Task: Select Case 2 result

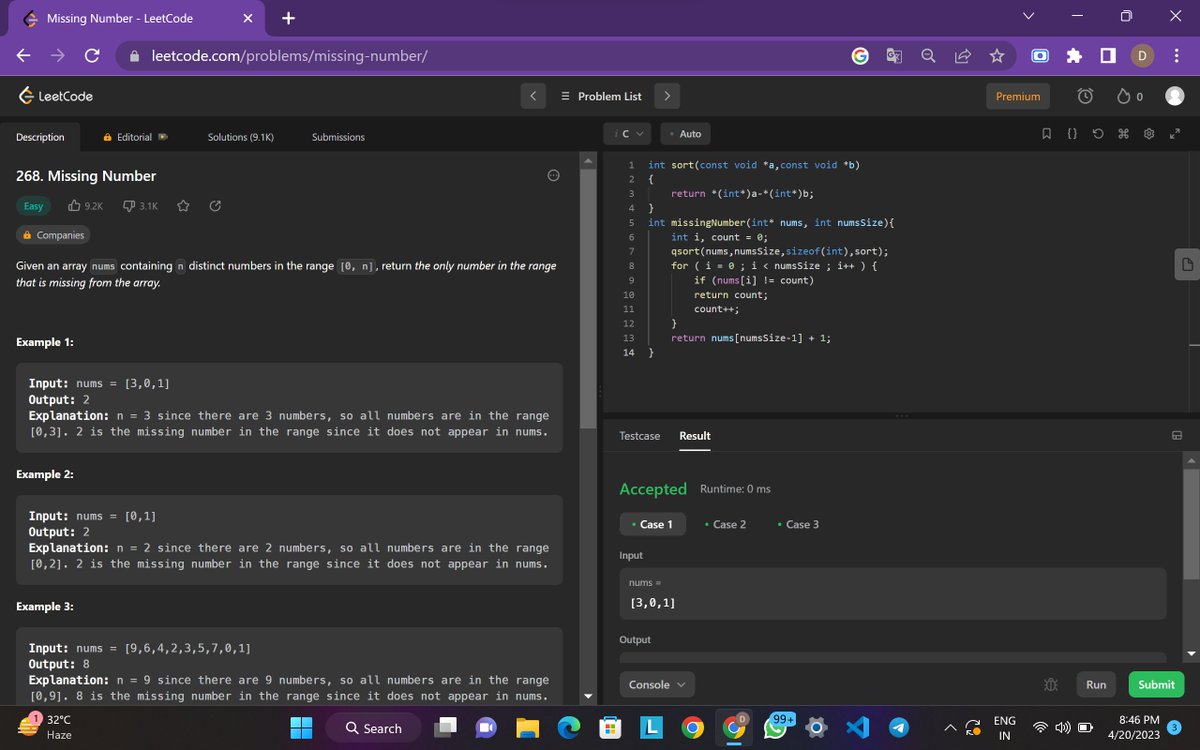Action: [x=725, y=524]
